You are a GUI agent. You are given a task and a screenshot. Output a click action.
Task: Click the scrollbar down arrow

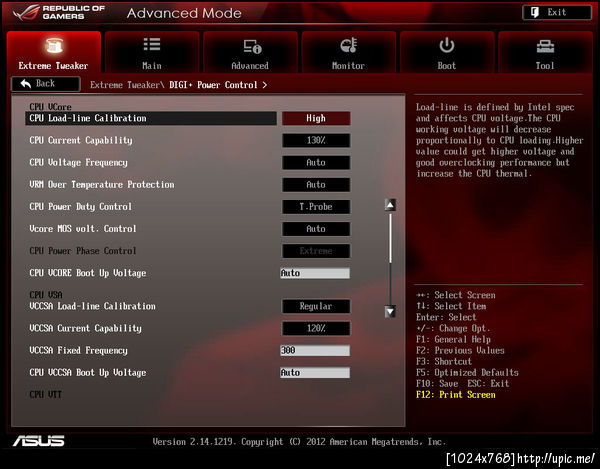pos(390,312)
